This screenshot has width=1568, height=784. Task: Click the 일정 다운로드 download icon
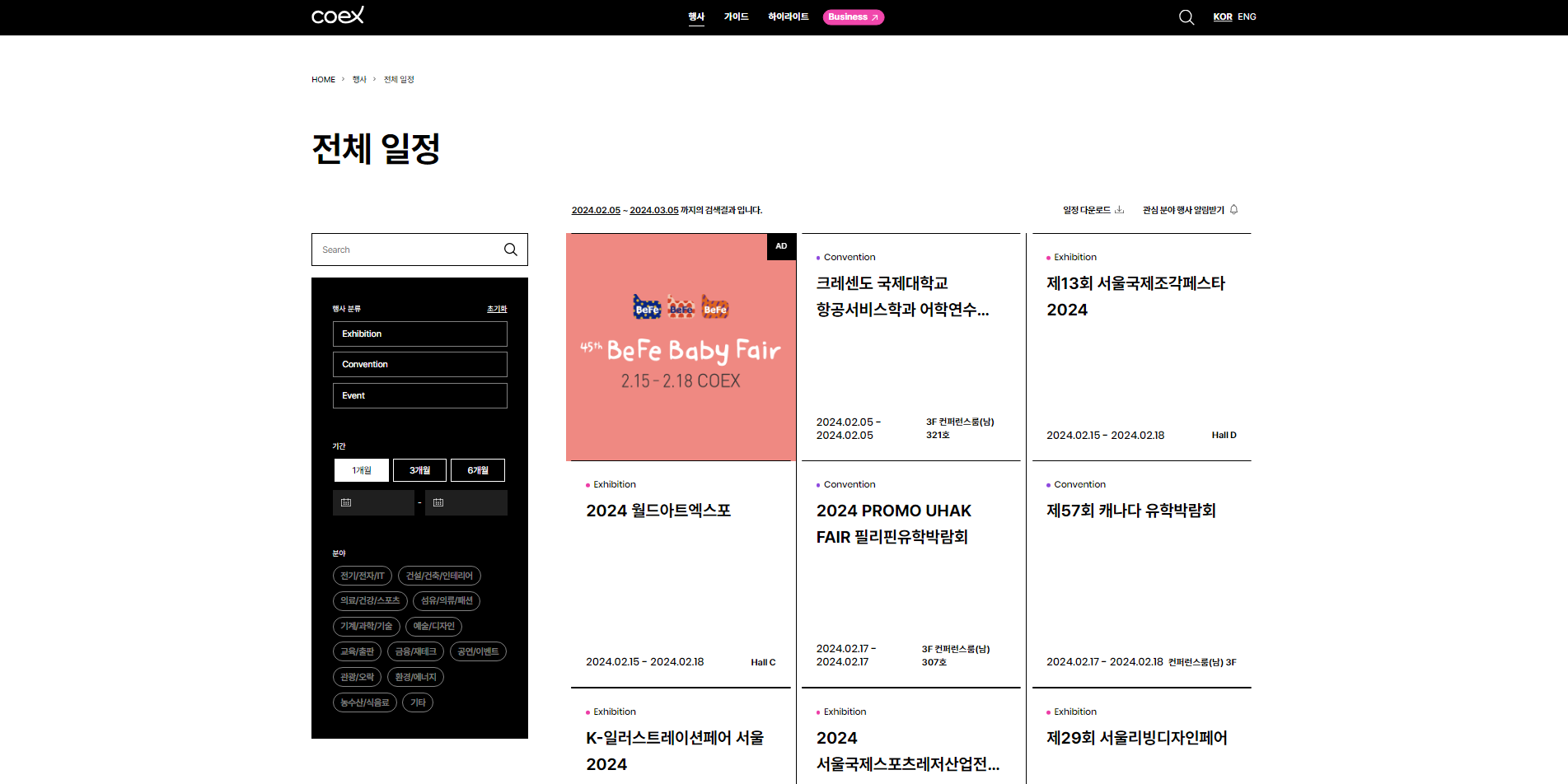point(1119,210)
